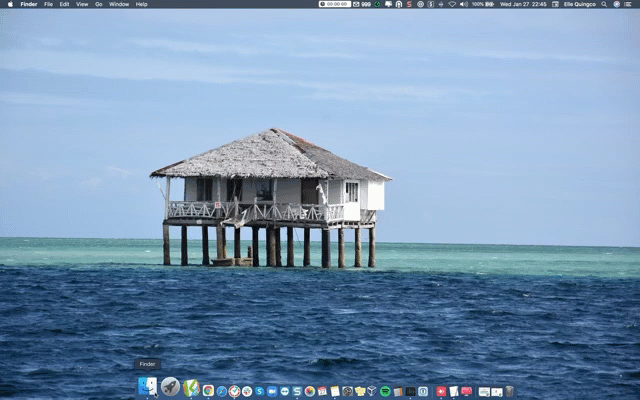Launch Google Chrome from the Dock
640x400 pixels.
tap(208, 391)
